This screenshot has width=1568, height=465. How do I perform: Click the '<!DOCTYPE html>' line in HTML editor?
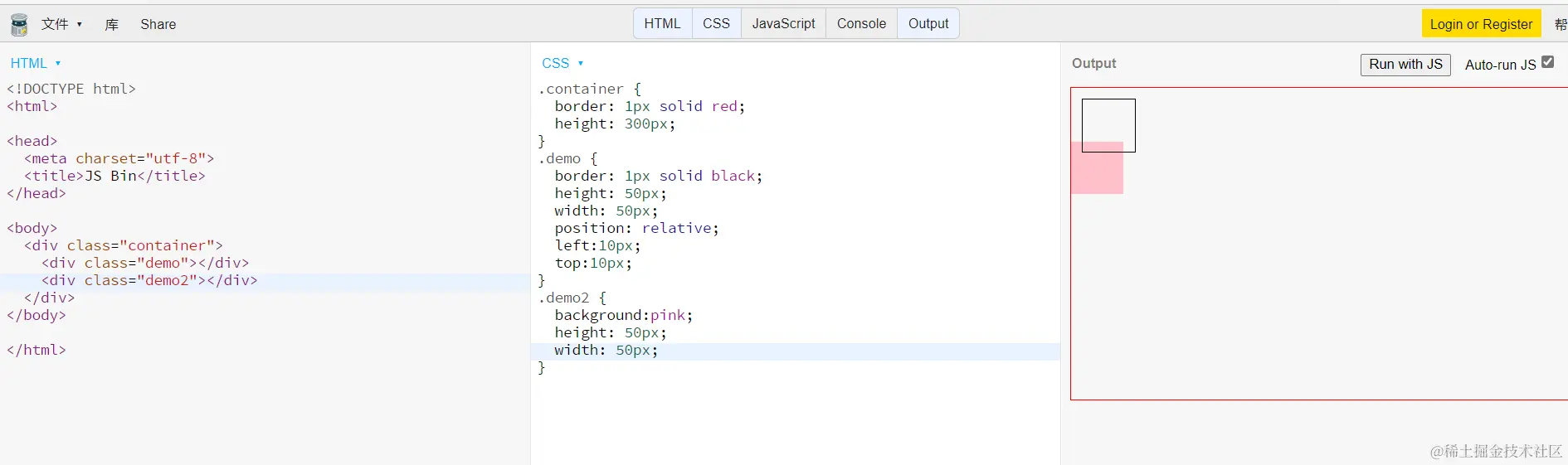coord(71,89)
